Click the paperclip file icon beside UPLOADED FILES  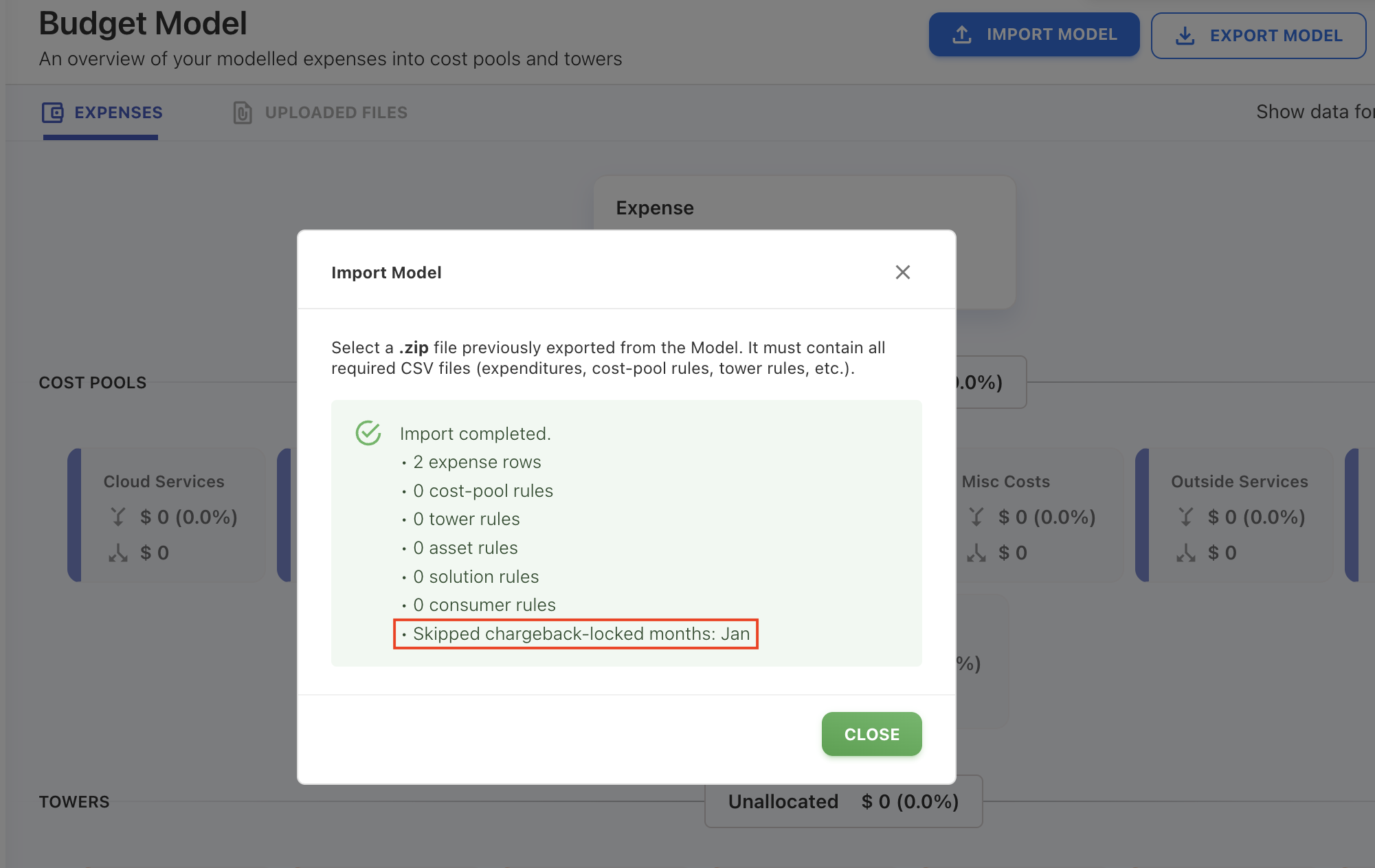click(242, 113)
